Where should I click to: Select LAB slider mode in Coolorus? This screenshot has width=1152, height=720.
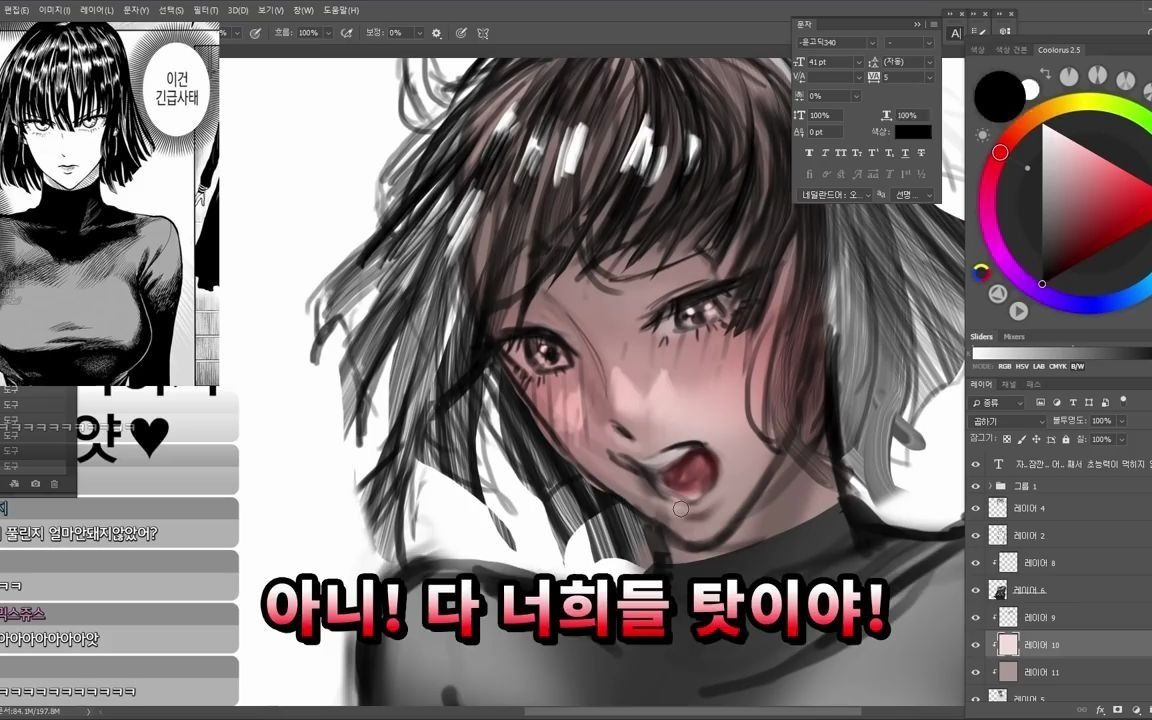(x=1039, y=366)
